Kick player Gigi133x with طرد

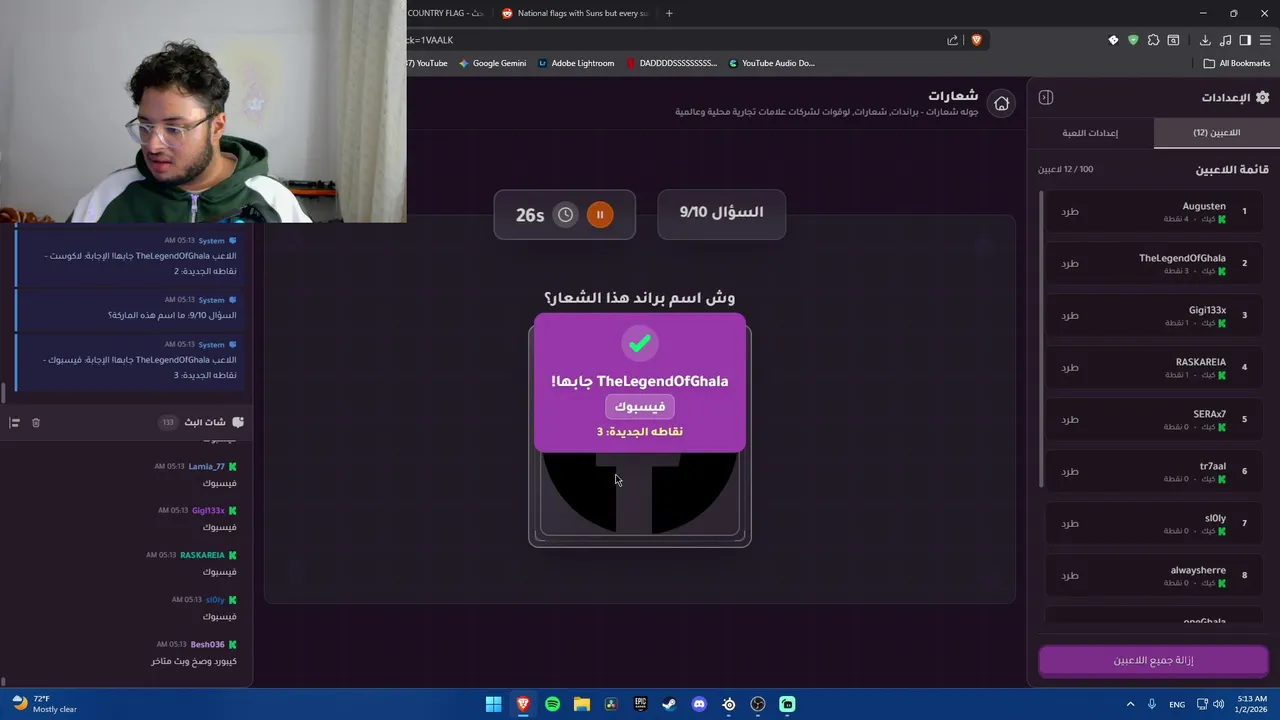coord(1070,315)
